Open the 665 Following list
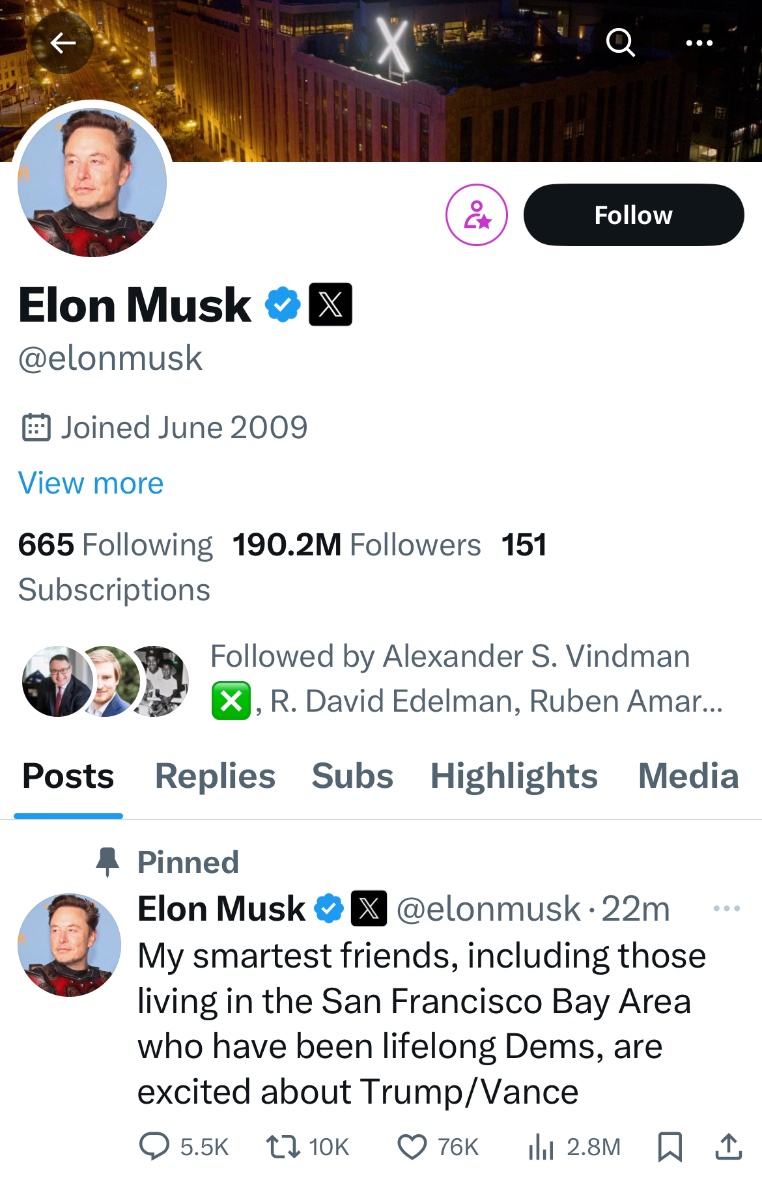762x1200 pixels. click(115, 545)
